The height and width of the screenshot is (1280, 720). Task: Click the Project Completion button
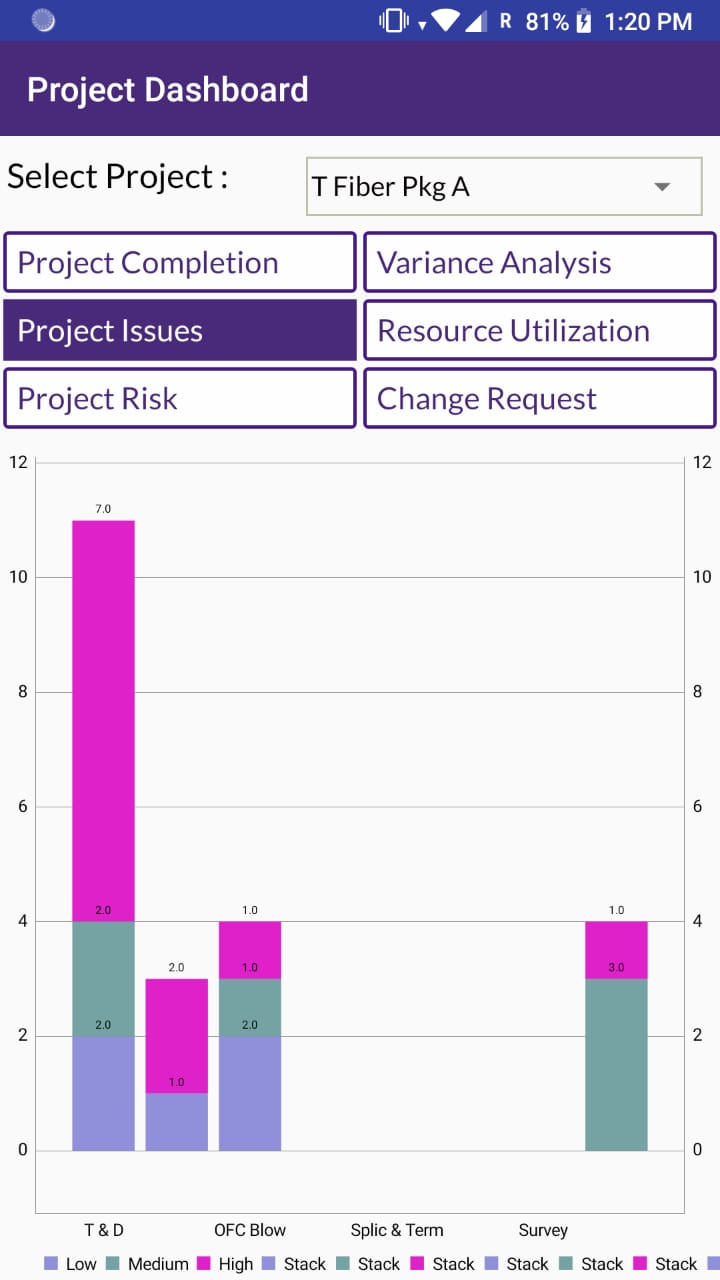[179, 261]
